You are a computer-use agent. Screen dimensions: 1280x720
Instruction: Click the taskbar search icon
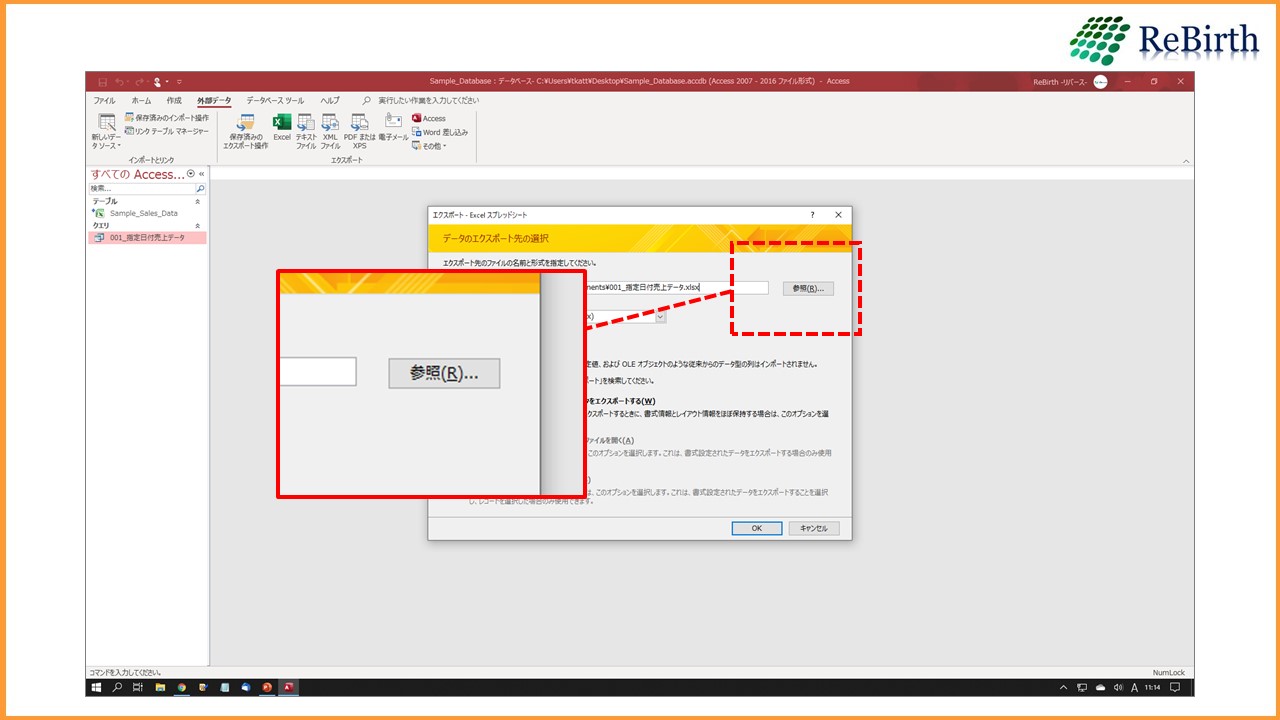tap(117, 688)
